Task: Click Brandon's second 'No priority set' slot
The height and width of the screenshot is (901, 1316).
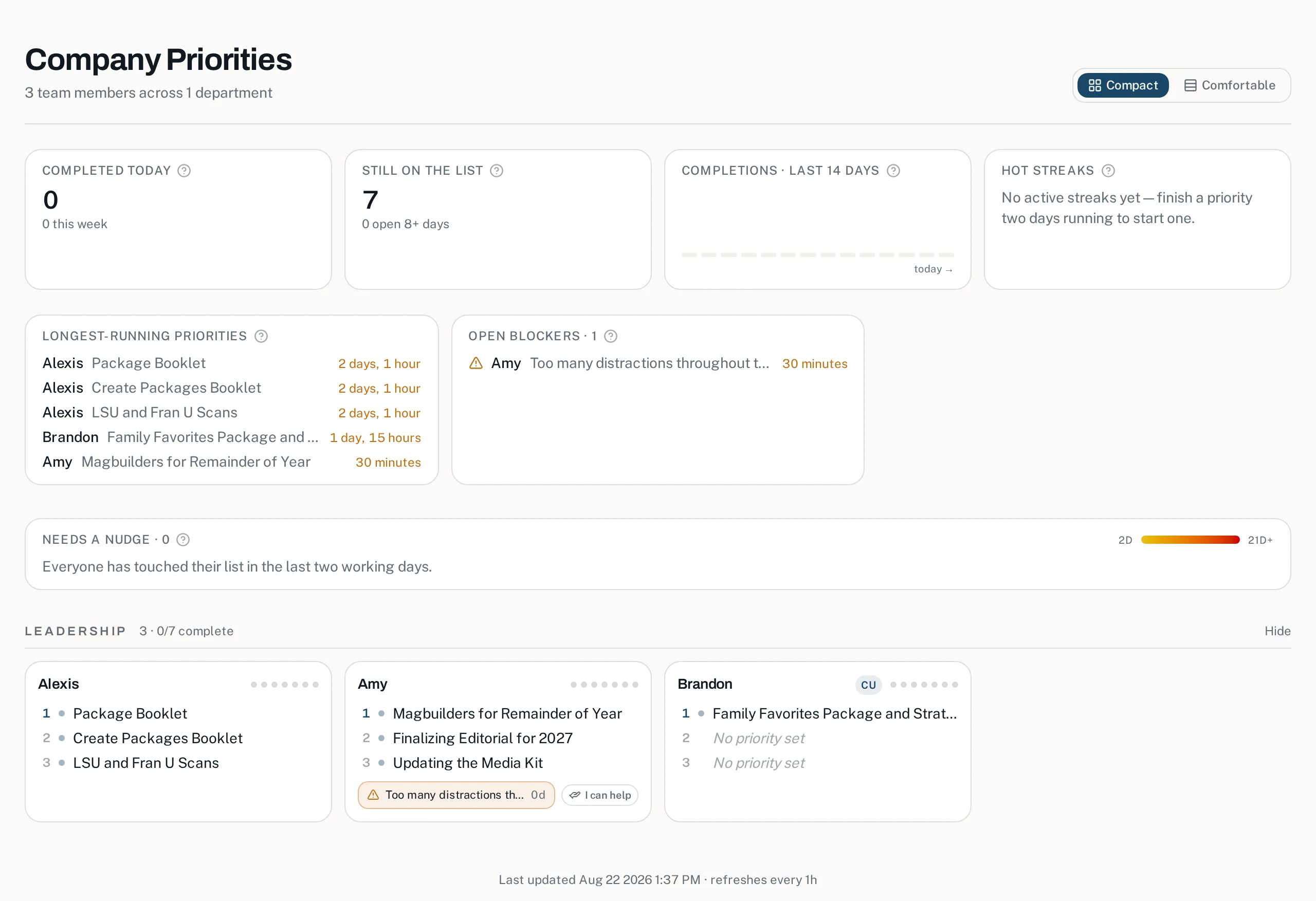Action: point(759,739)
